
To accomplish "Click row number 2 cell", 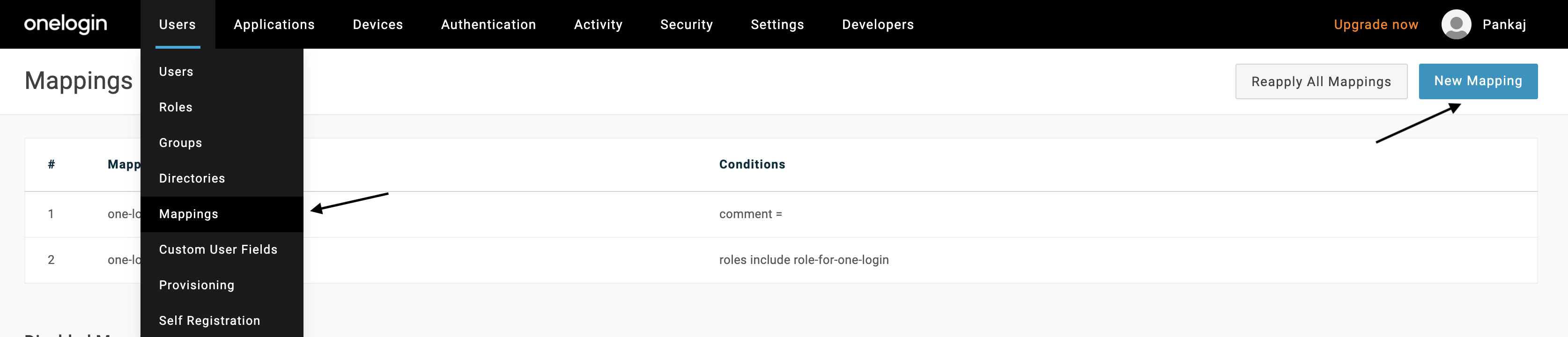I will pyautogui.click(x=51, y=260).
